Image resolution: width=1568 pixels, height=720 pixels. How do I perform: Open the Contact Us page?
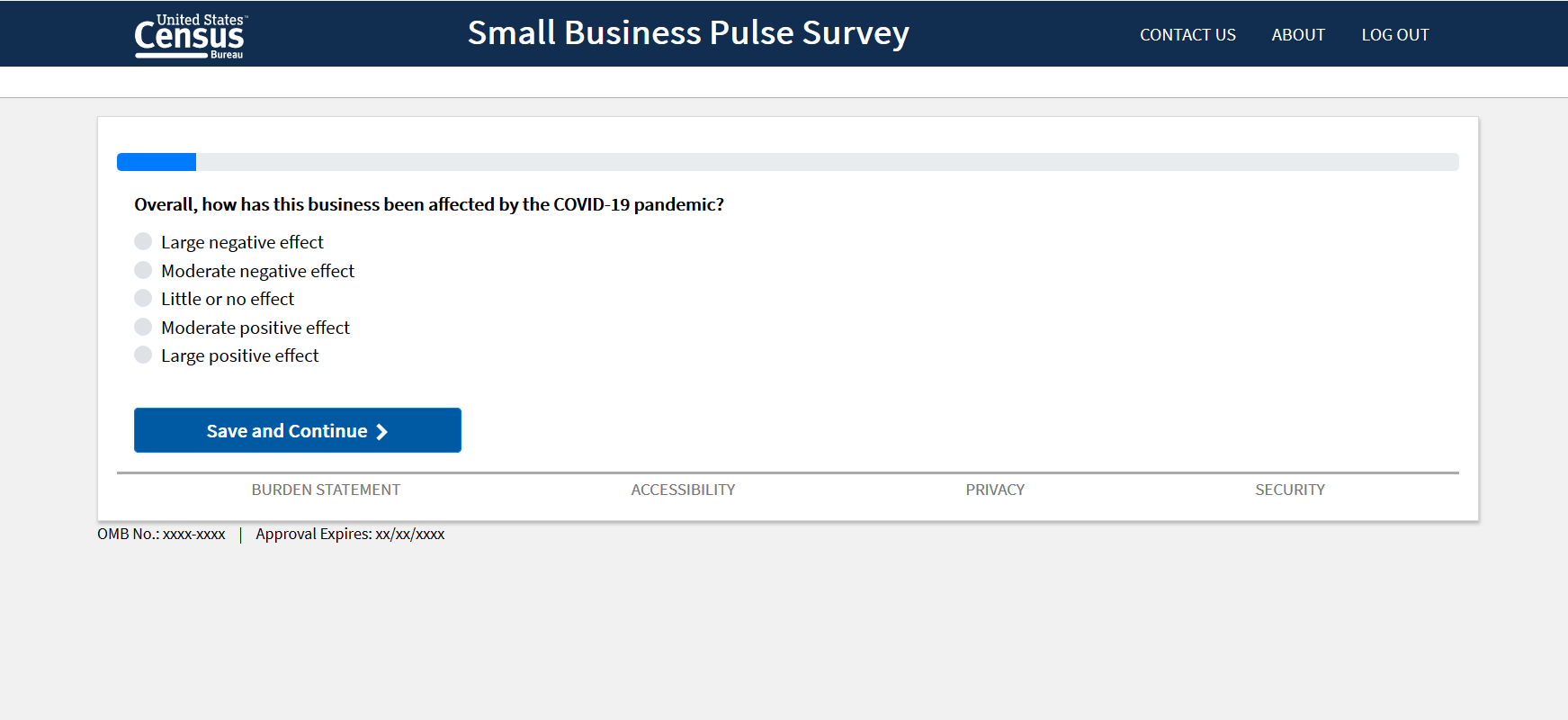point(1187,35)
